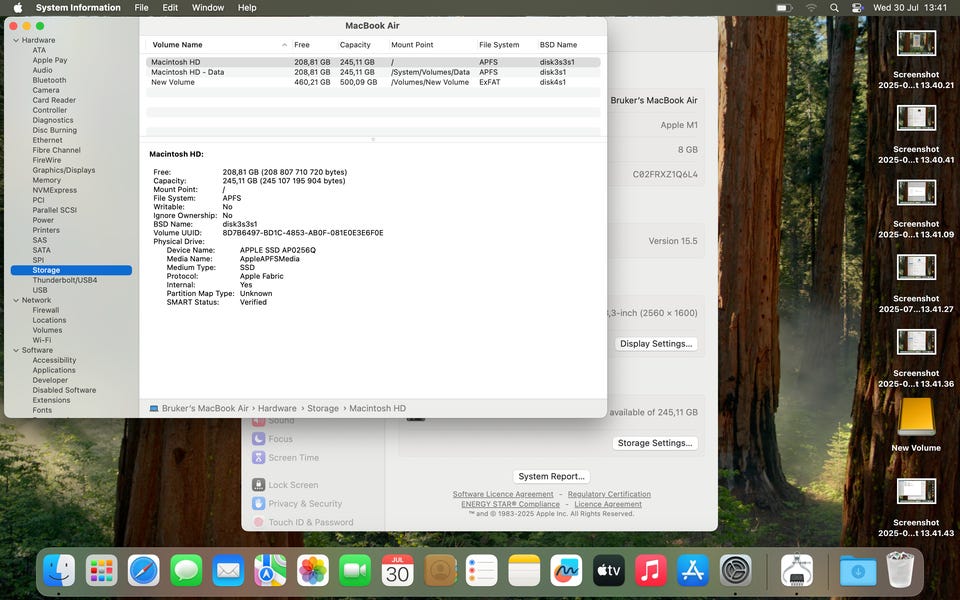
Task: Sort by the Volume Name column header
Action: pyautogui.click(x=177, y=45)
